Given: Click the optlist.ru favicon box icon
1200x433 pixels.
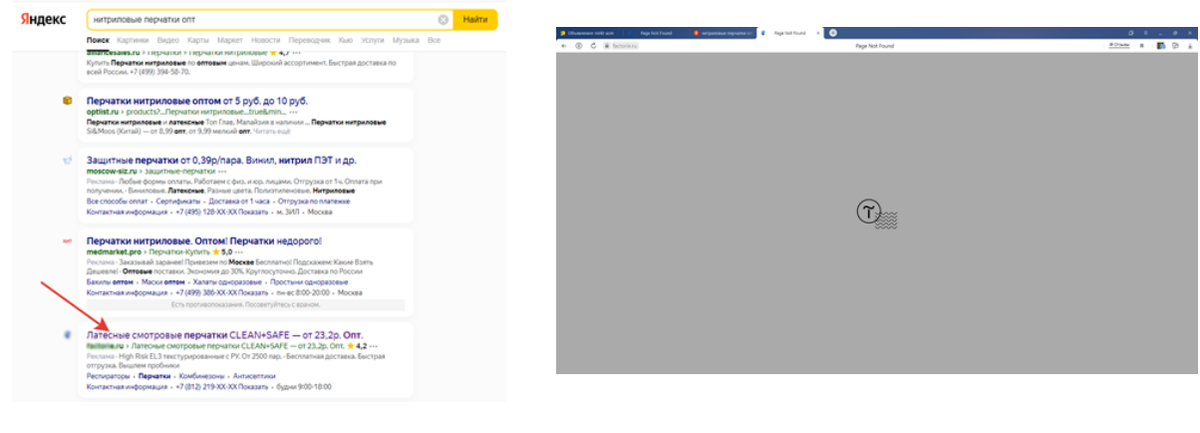Looking at the screenshot, I should (67, 101).
